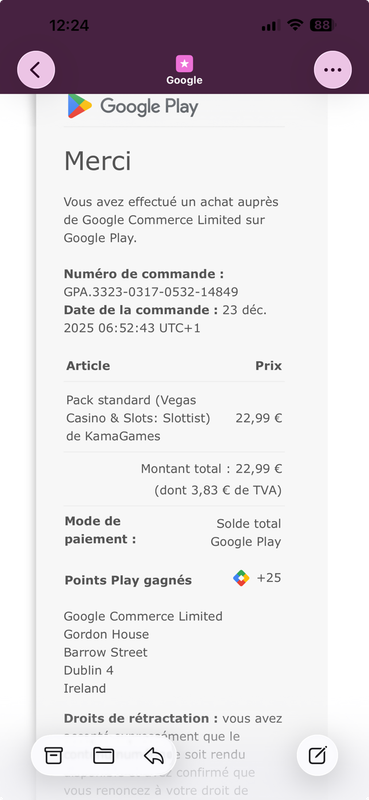This screenshot has height=800, width=369.
Task: Compose a new message with the pencil icon
Action: [317, 755]
